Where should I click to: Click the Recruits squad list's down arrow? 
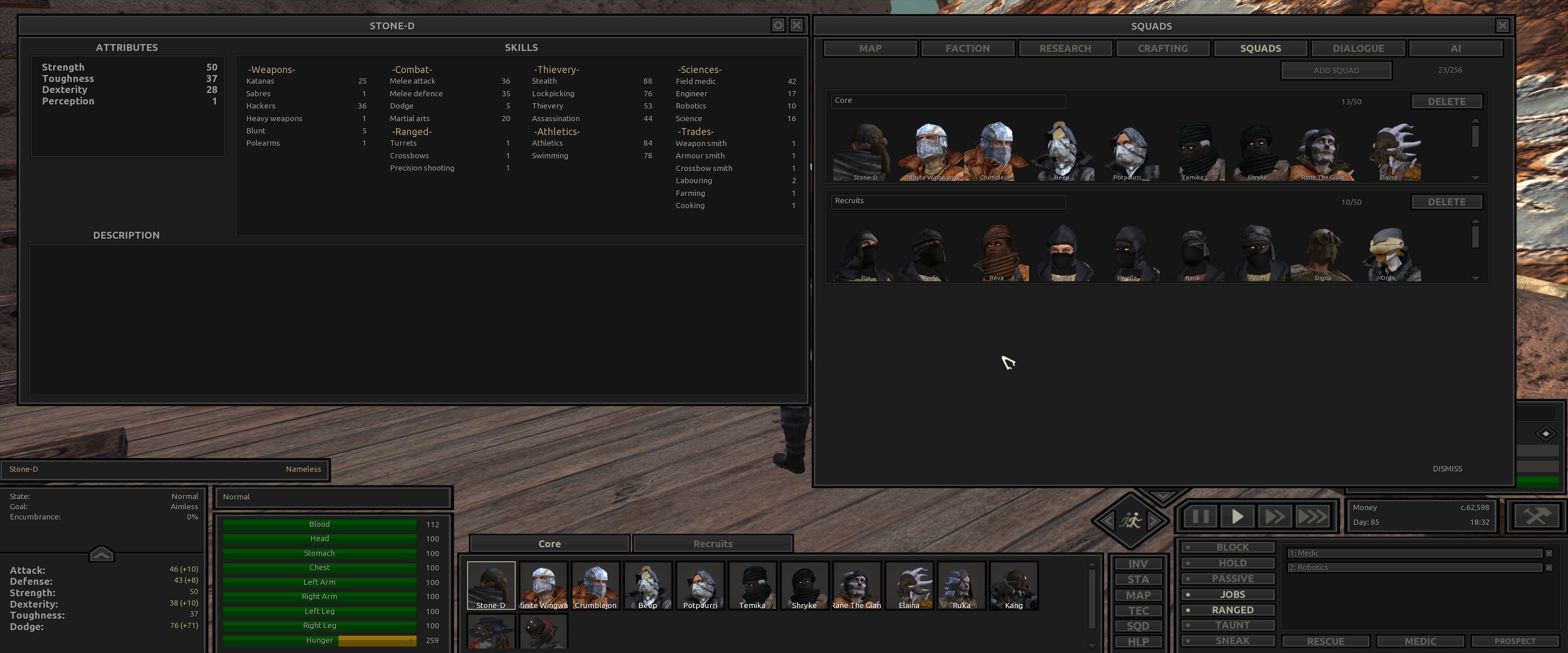[x=1475, y=278]
